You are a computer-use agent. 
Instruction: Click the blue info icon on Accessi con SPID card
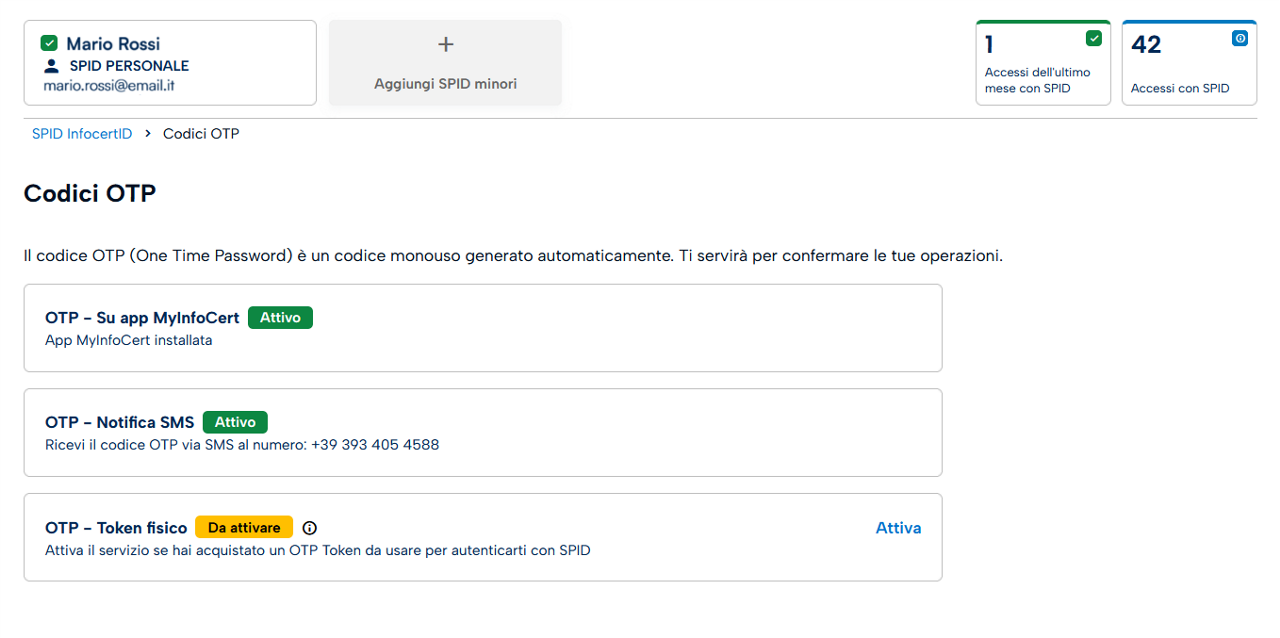click(x=1239, y=38)
